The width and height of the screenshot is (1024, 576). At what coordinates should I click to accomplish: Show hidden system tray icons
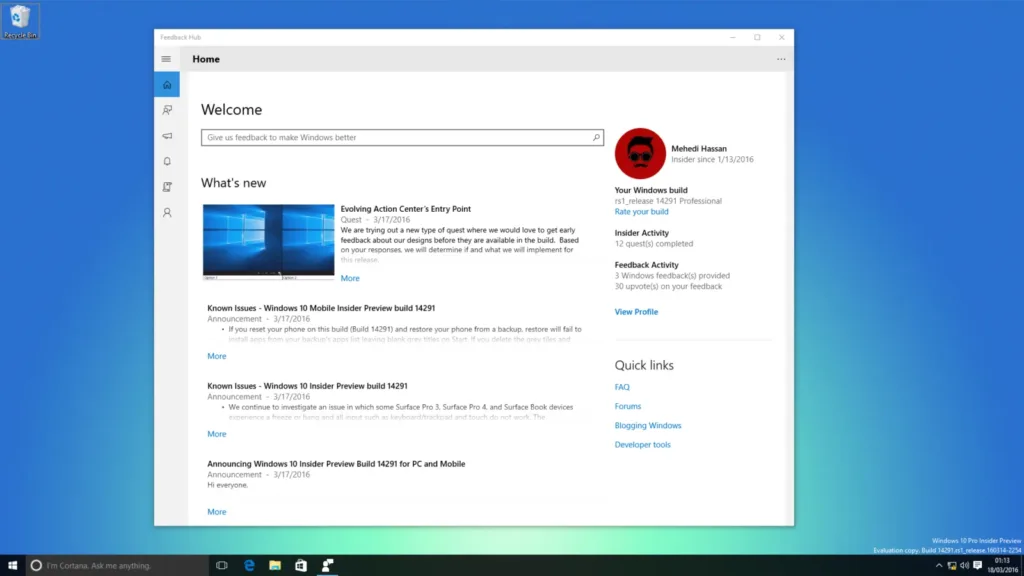(x=938, y=566)
